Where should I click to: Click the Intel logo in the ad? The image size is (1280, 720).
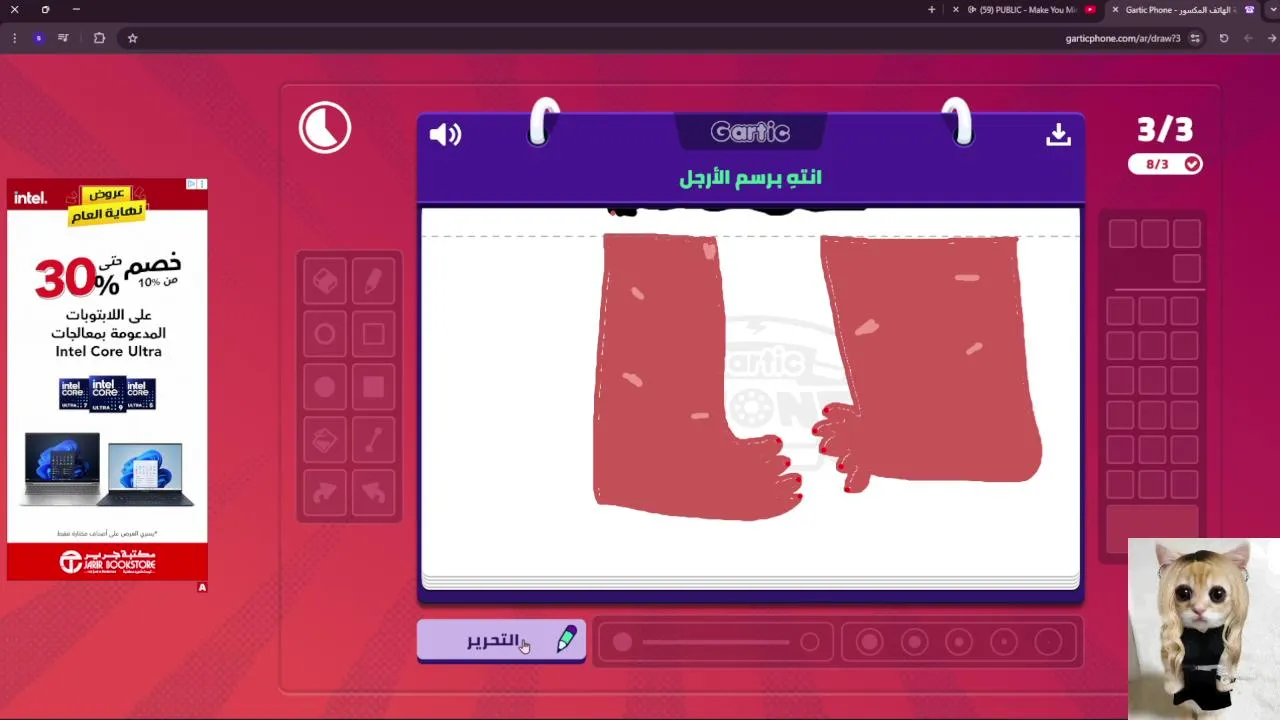click(x=30, y=198)
